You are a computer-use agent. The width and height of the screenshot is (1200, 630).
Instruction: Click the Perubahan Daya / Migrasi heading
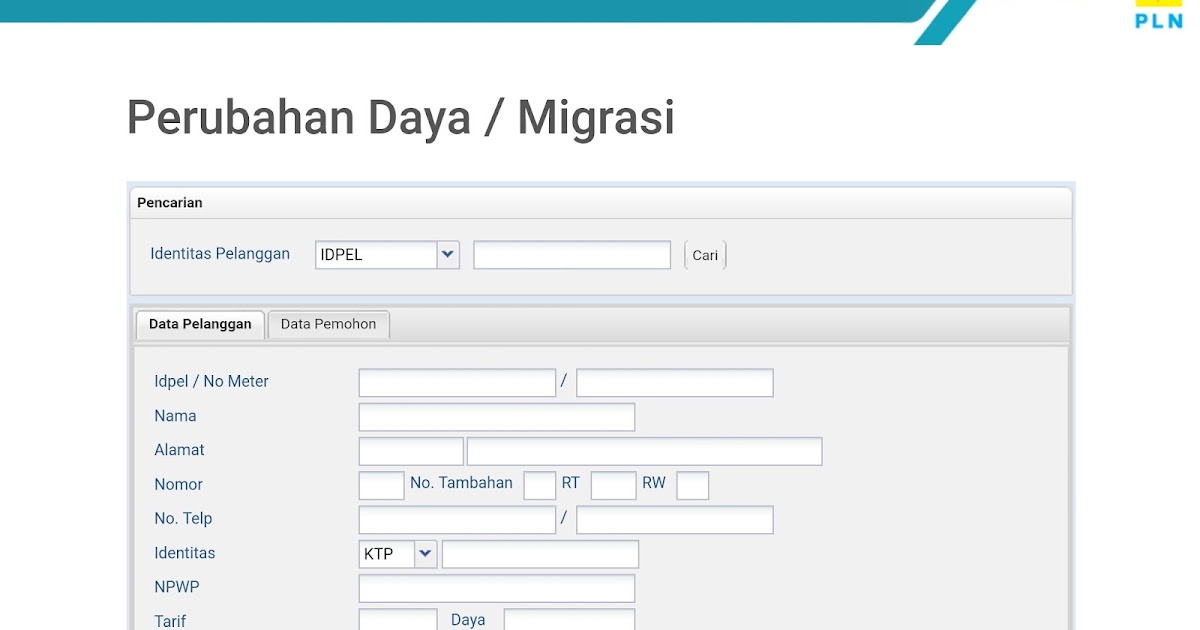[399, 117]
